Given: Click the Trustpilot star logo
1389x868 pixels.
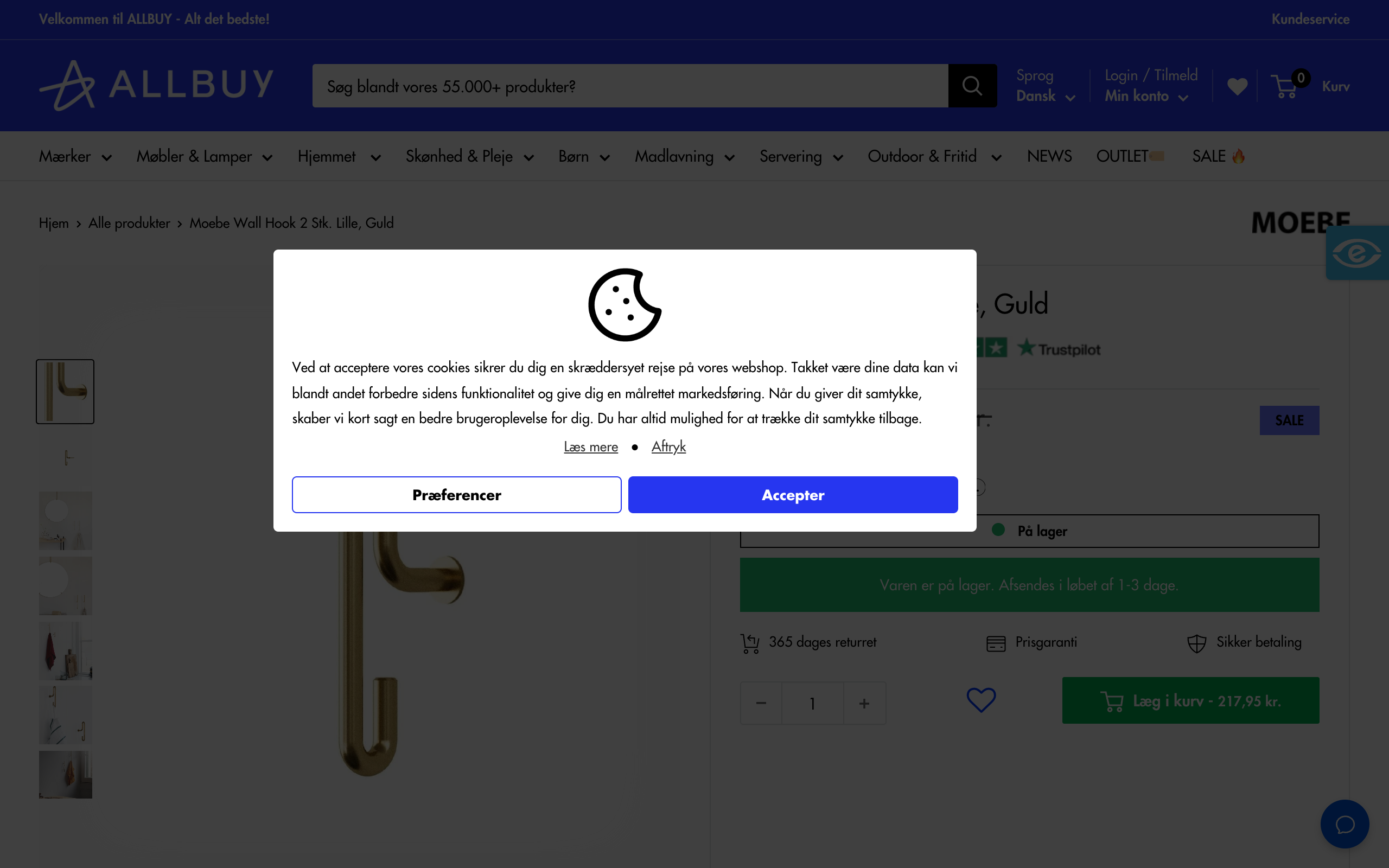Looking at the screenshot, I should click(x=1028, y=348).
